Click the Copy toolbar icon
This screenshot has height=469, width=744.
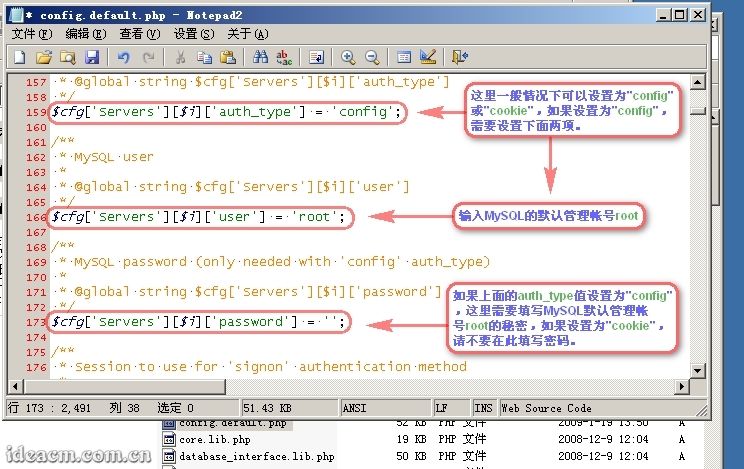click(204, 57)
